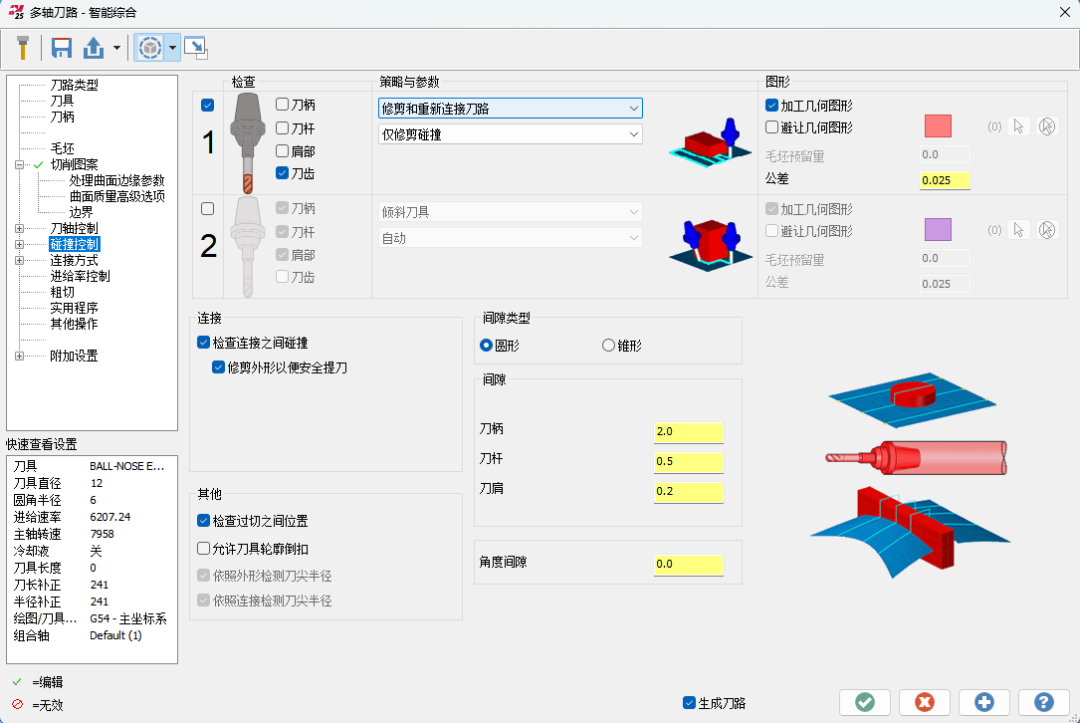Open the arrow next to the load icon
1080x723 pixels.
tap(116, 48)
